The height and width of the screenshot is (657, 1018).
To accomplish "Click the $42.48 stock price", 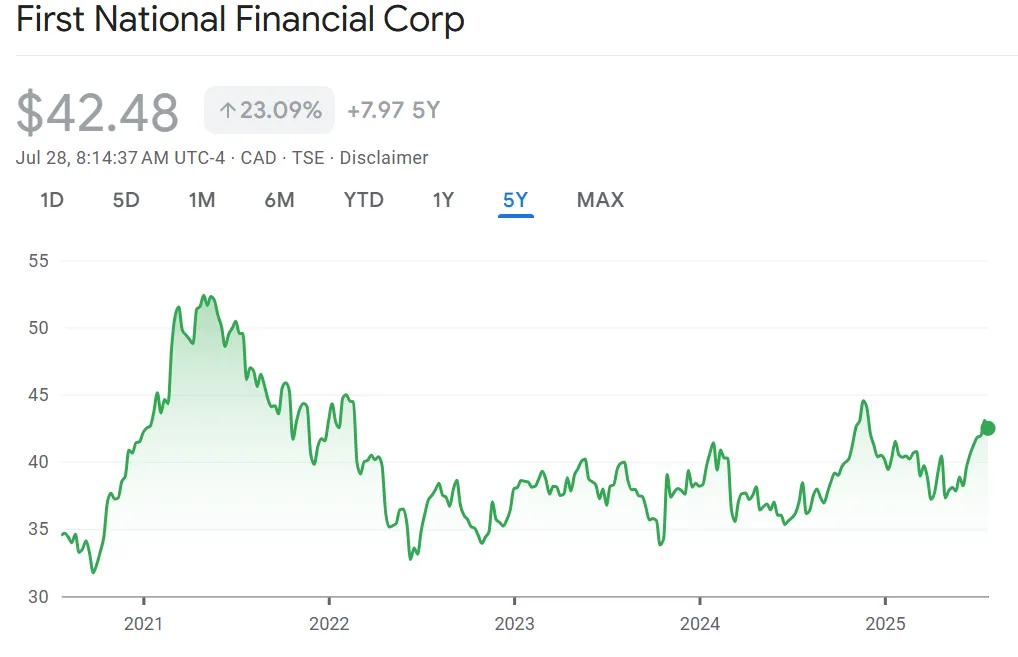I will pyautogui.click(x=98, y=112).
